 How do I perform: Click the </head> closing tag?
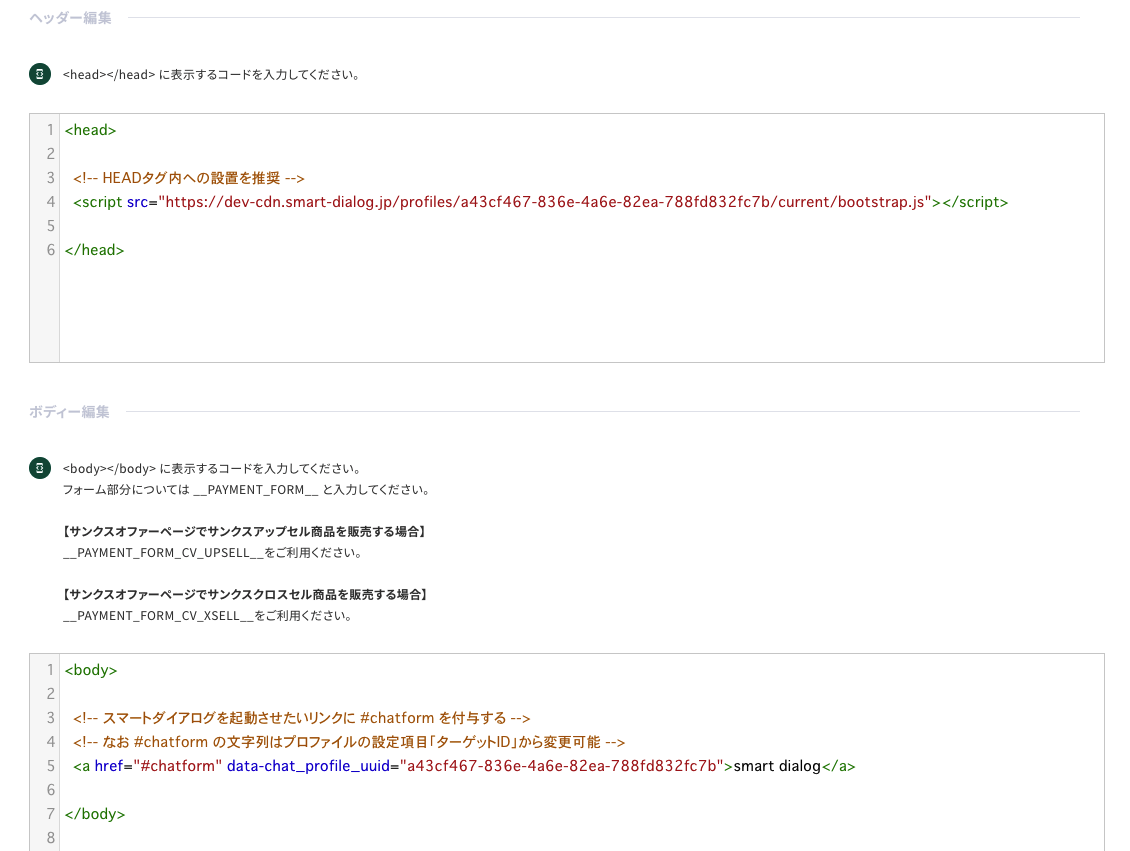pyautogui.click(x=94, y=250)
